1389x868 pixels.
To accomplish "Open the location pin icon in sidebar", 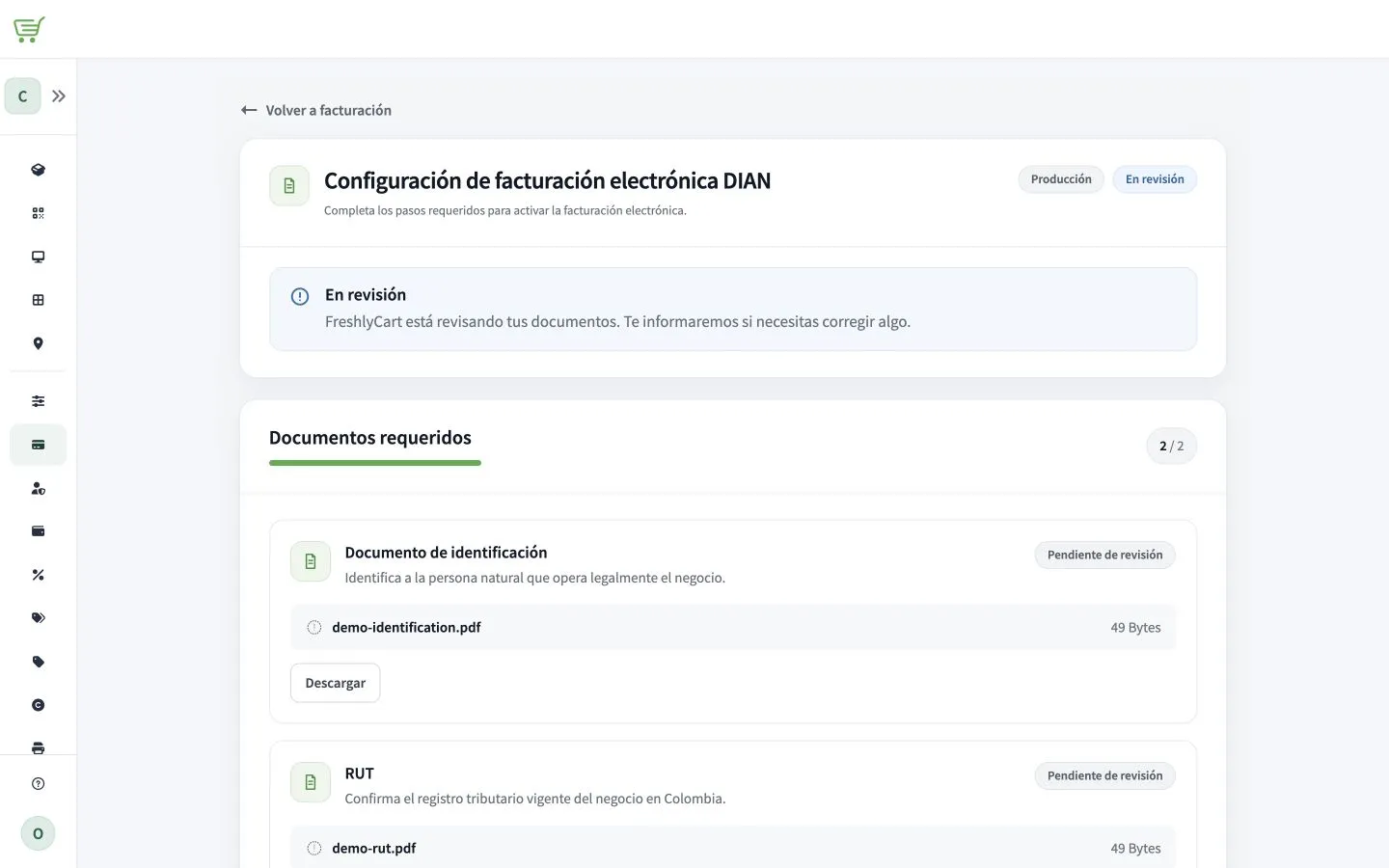I will pos(39,343).
